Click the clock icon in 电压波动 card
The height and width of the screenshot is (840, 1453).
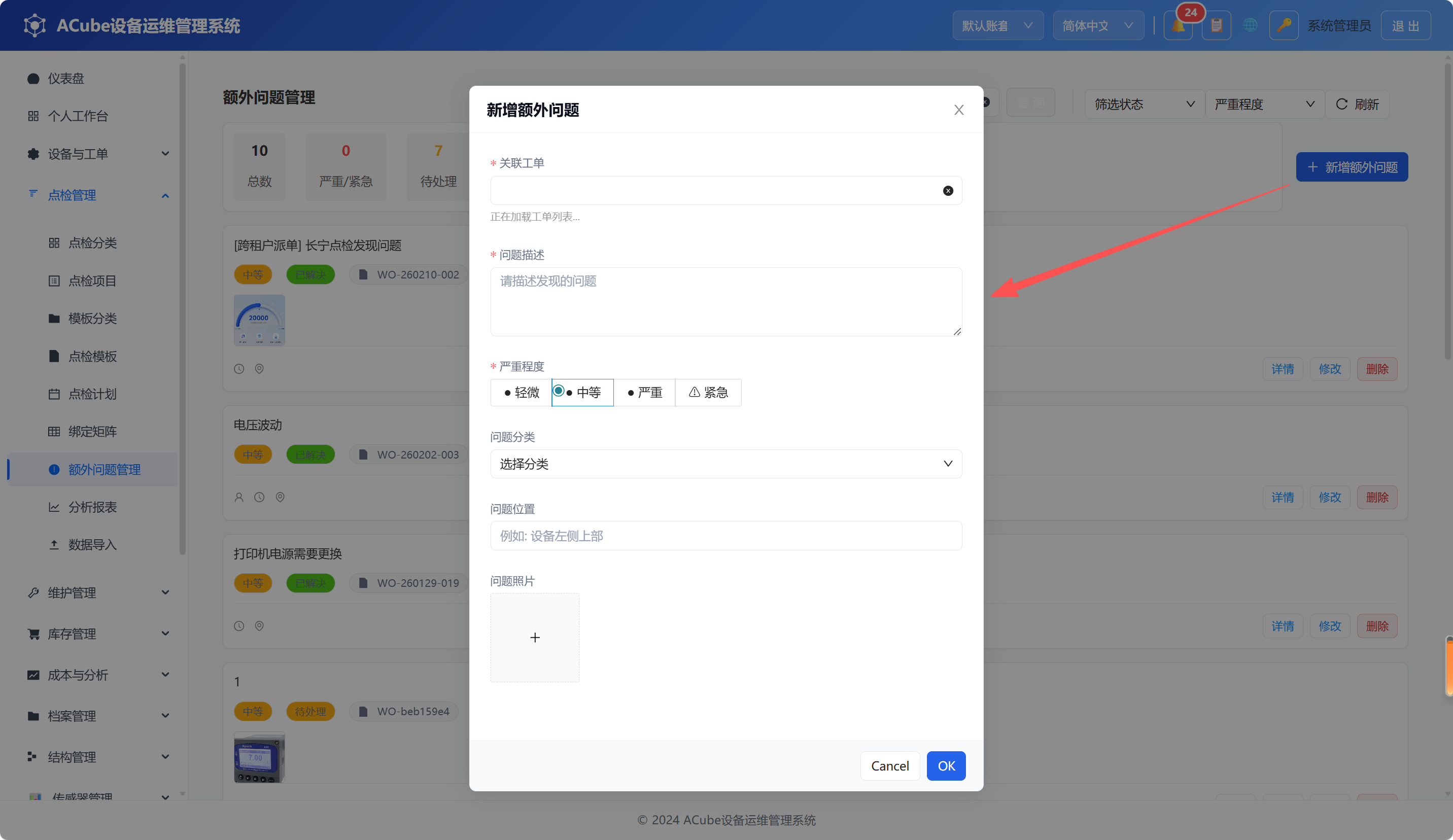point(259,497)
